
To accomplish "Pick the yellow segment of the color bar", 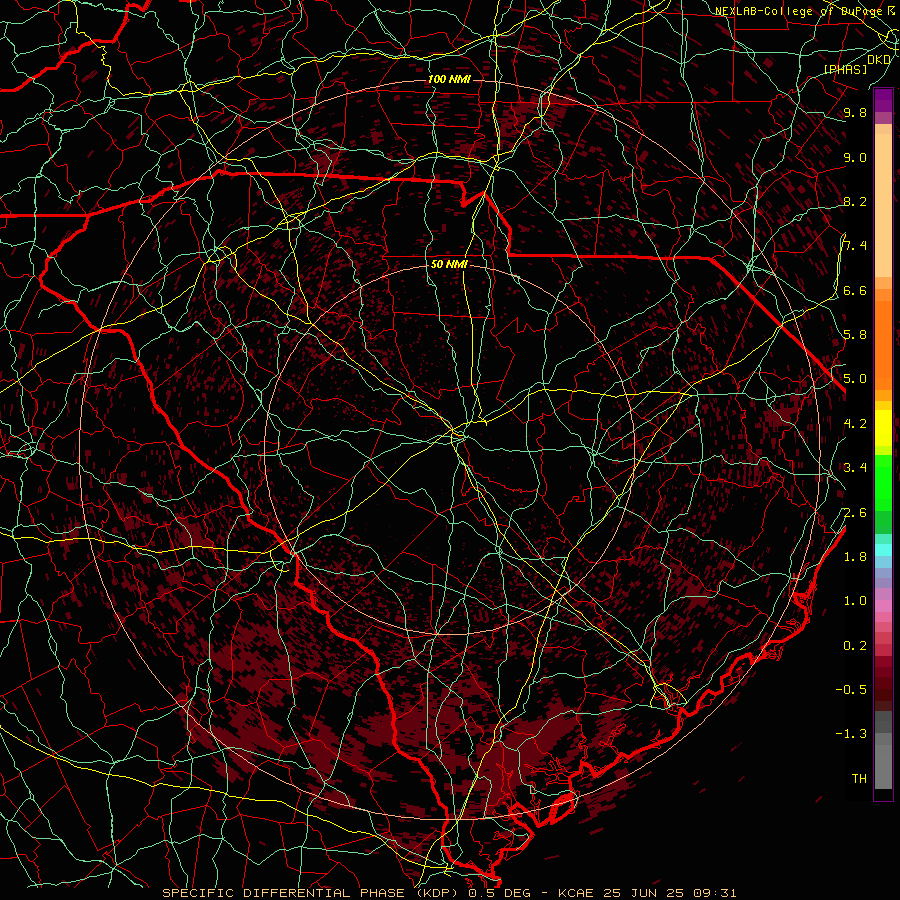I will click(x=883, y=428).
